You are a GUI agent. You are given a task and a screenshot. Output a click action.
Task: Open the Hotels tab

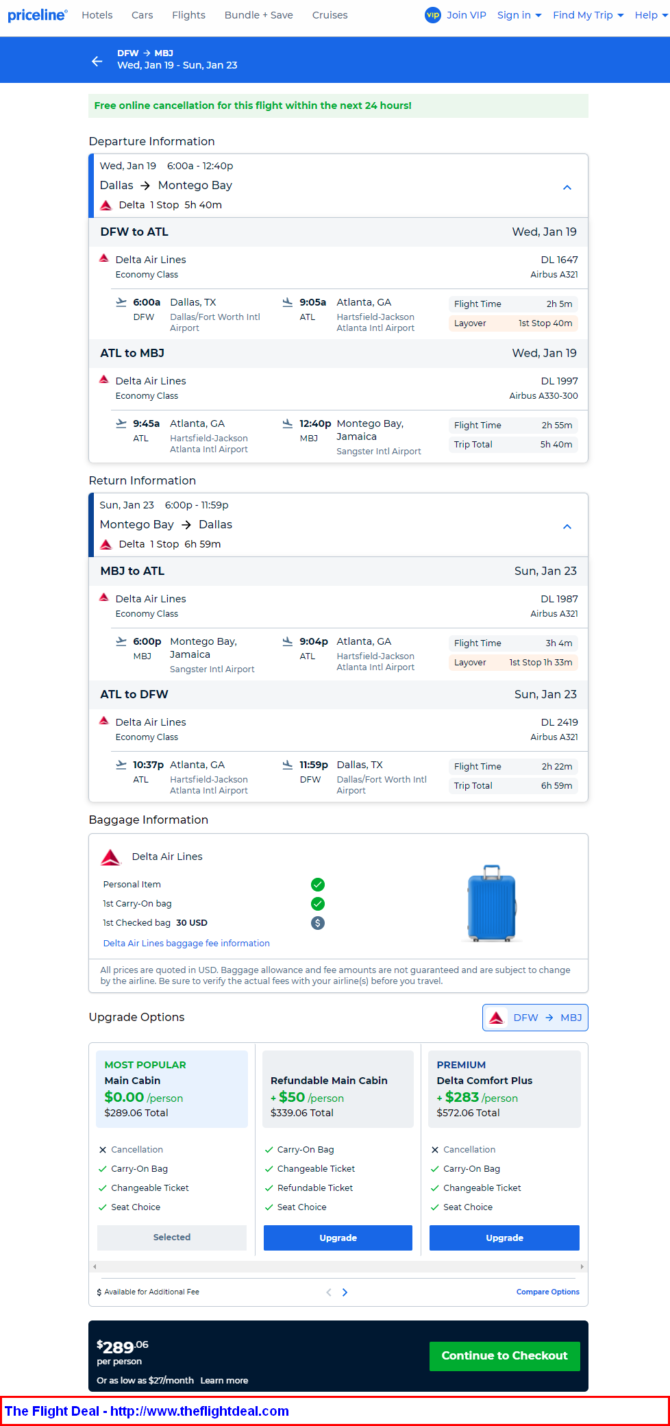point(97,15)
